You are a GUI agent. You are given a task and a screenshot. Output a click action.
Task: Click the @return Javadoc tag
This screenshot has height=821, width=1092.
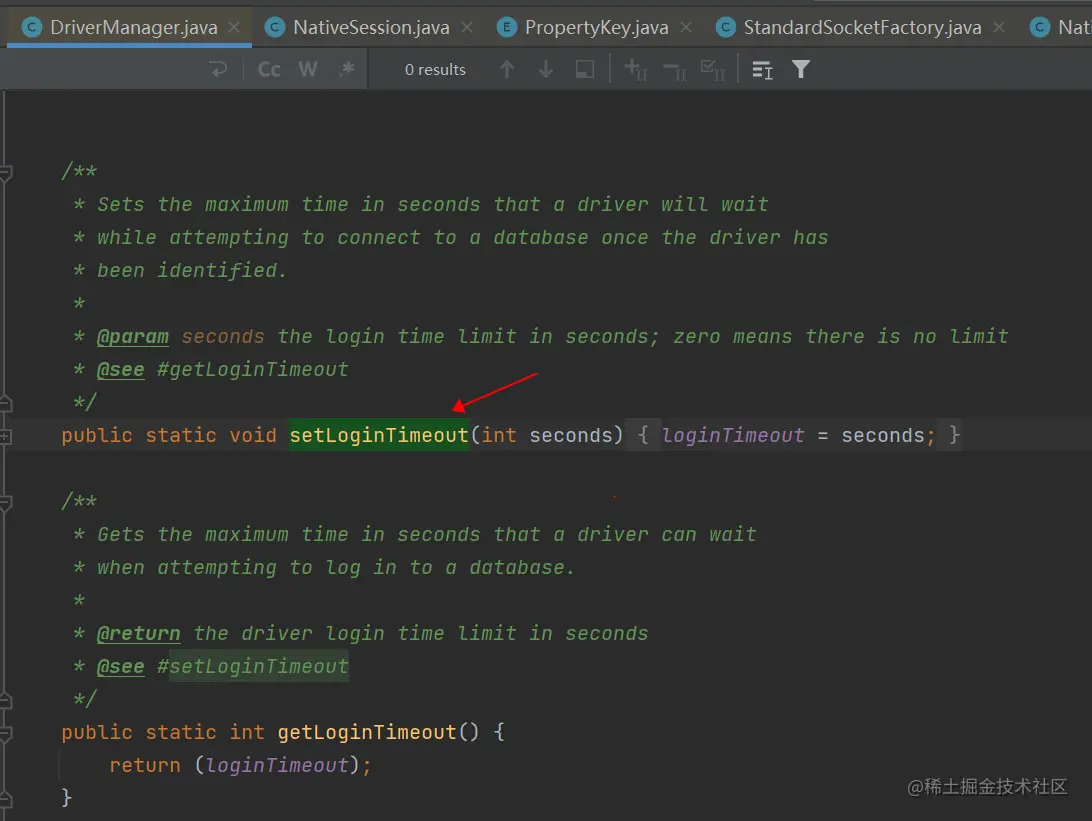click(139, 634)
